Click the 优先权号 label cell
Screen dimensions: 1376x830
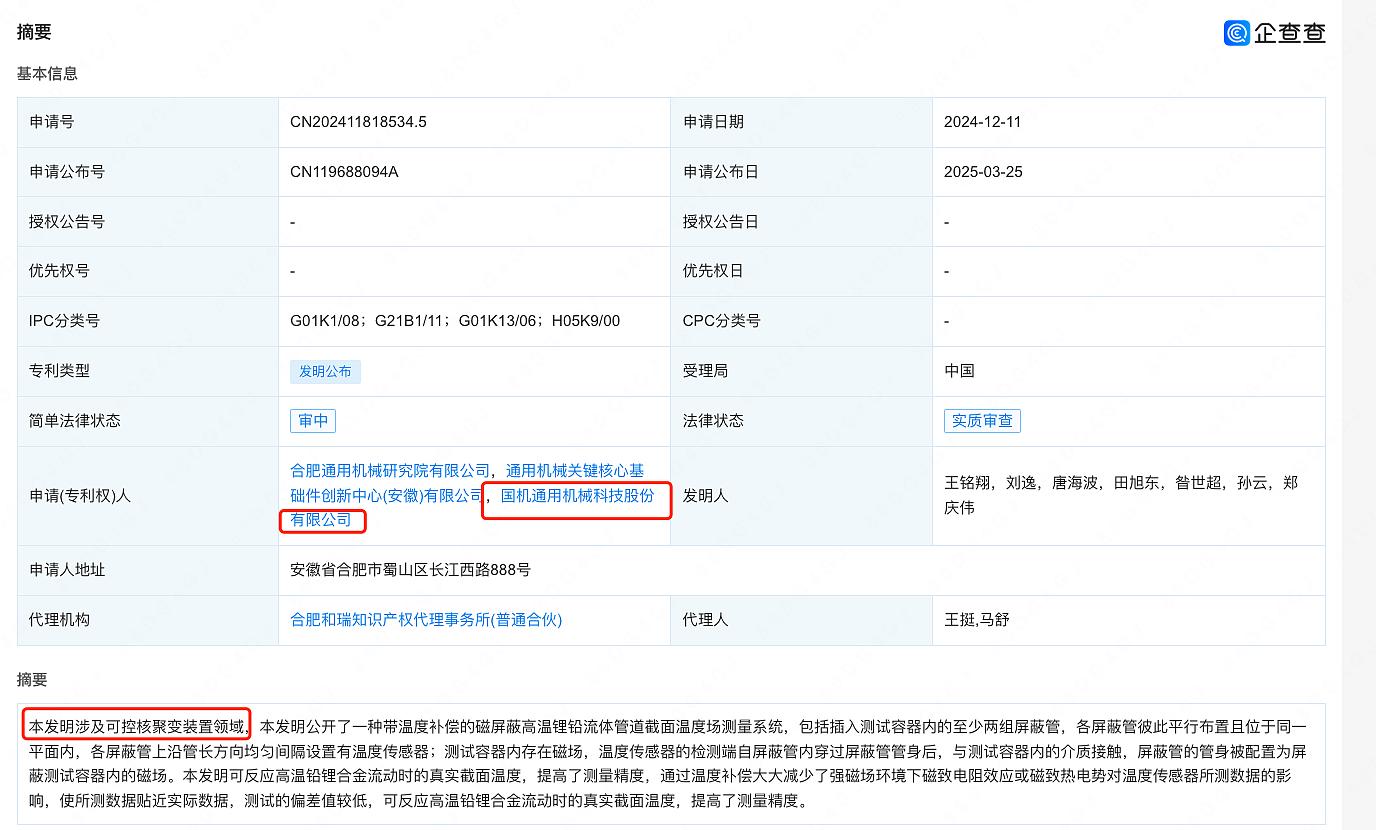coord(148,271)
